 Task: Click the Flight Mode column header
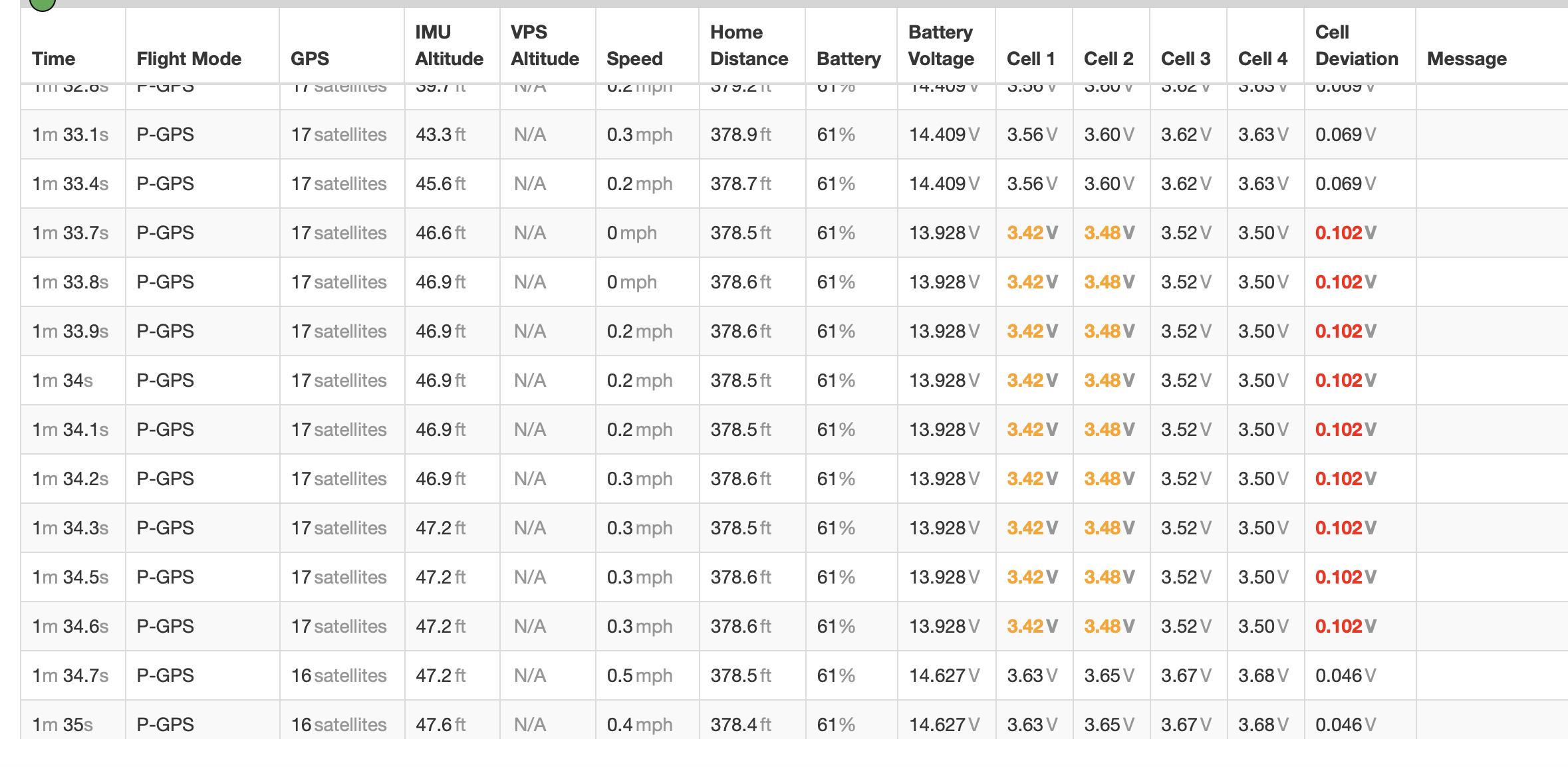[x=189, y=58]
